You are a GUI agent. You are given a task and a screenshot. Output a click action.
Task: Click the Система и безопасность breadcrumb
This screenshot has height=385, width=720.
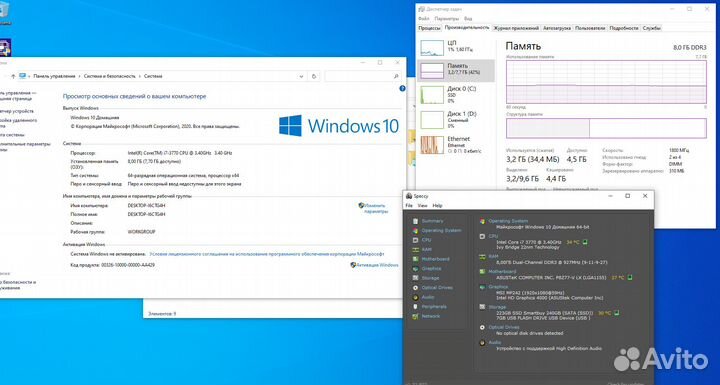coord(109,76)
